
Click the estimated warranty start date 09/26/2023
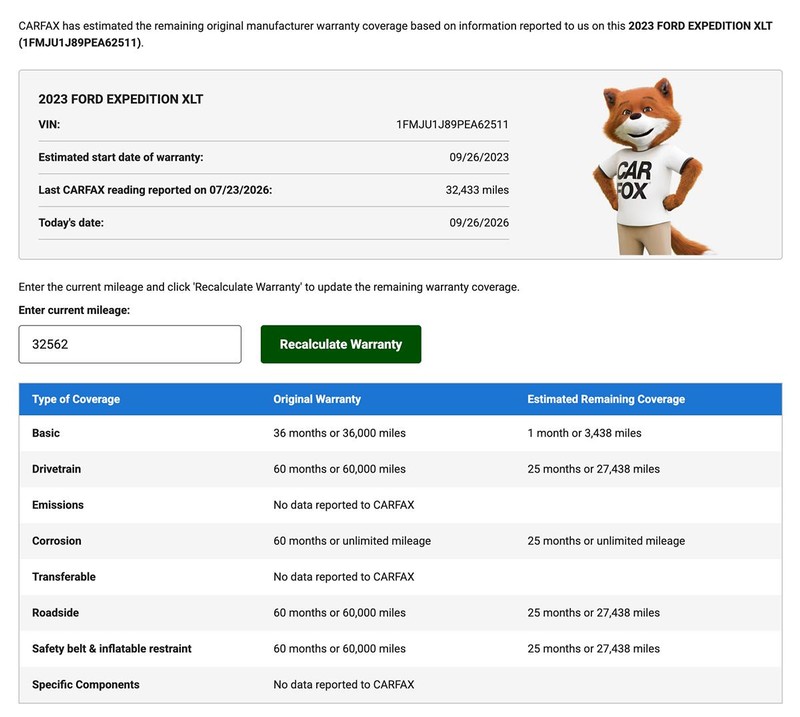coord(479,157)
